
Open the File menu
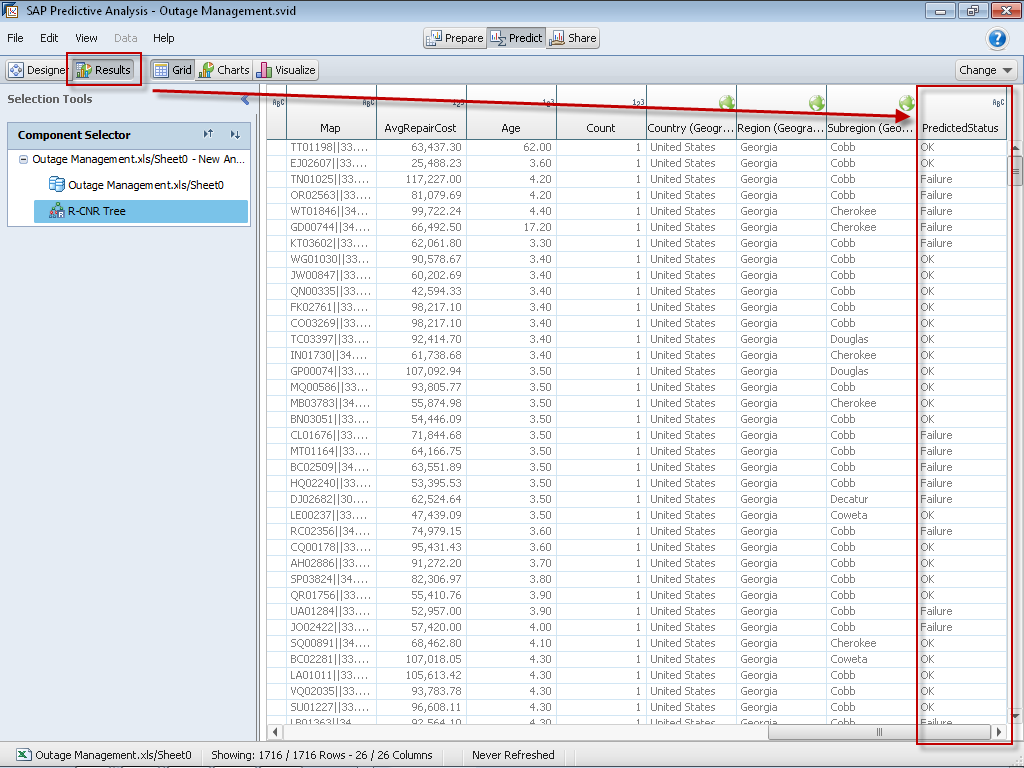pos(15,38)
